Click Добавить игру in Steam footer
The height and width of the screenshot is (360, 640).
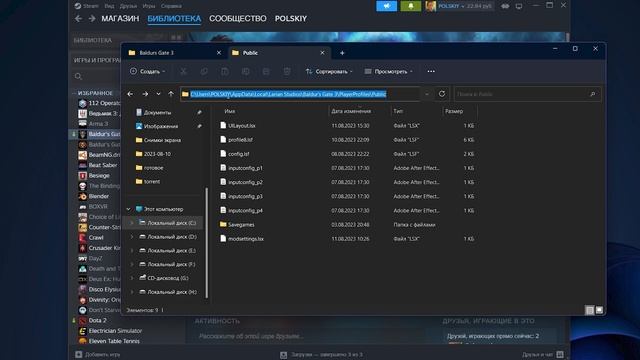[98, 354]
